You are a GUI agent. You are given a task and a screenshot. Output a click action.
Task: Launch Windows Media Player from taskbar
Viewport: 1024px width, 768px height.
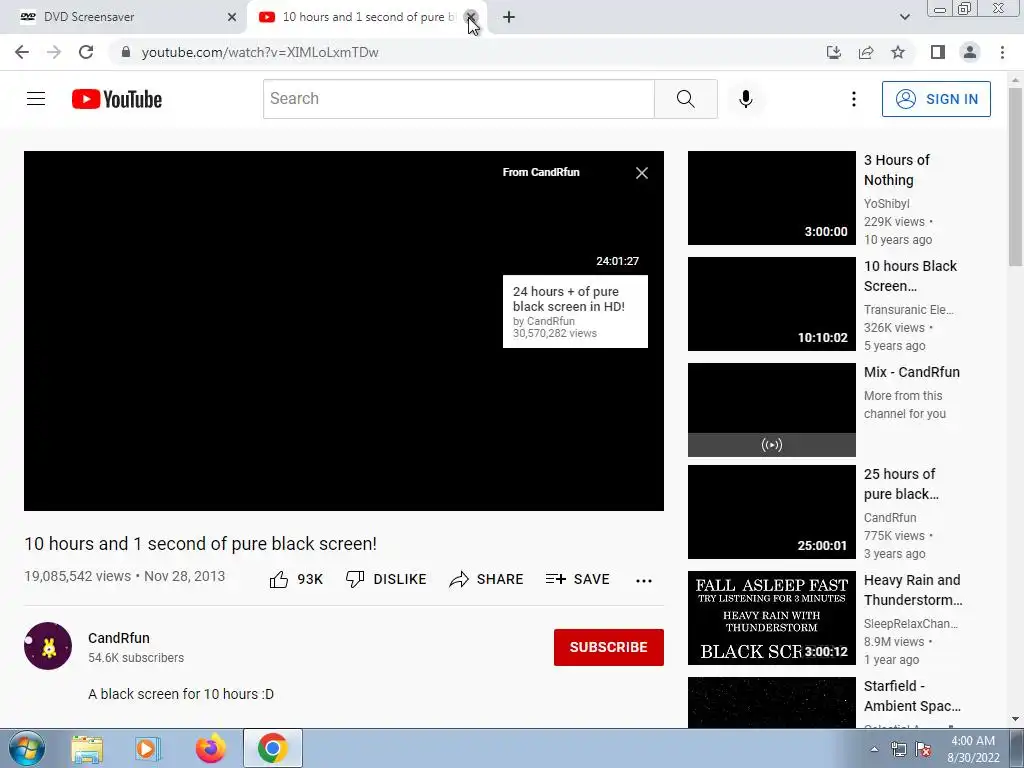(x=148, y=748)
